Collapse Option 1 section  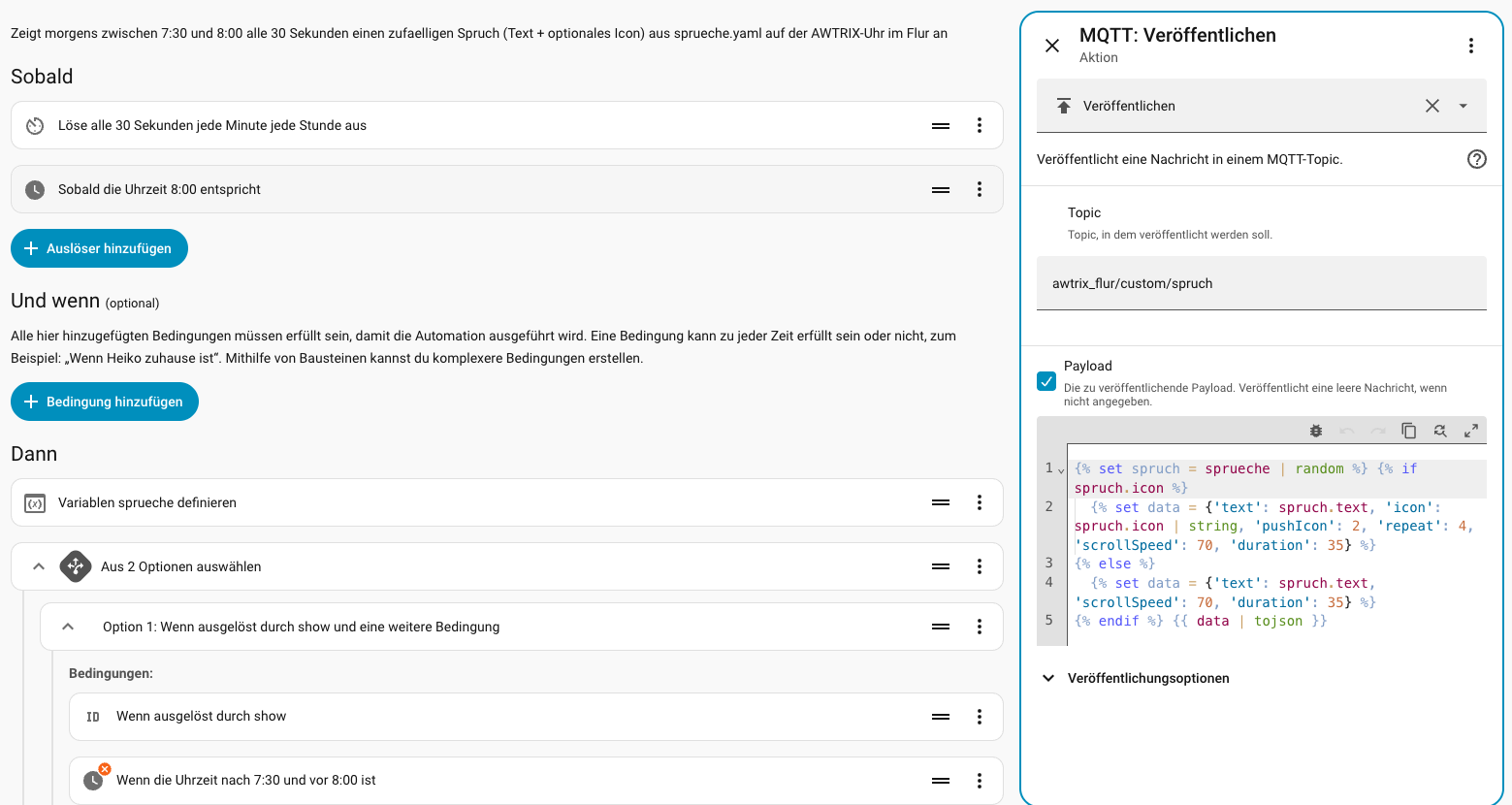(x=68, y=627)
